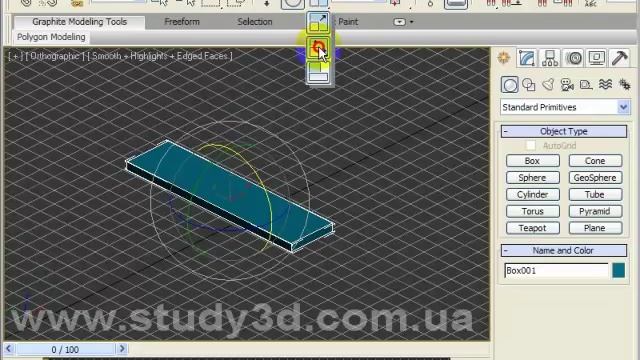
Task: Open the Polygon Modeling panel
Action: click(x=51, y=37)
